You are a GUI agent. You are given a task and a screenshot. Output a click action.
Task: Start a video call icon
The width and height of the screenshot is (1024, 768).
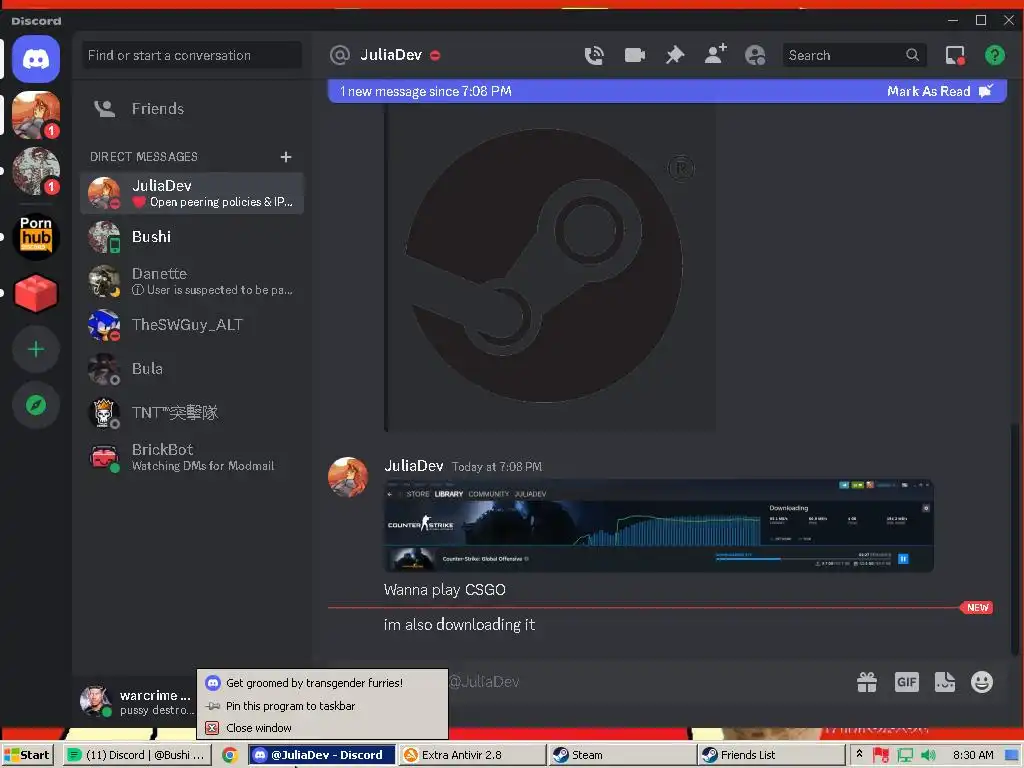(x=634, y=56)
